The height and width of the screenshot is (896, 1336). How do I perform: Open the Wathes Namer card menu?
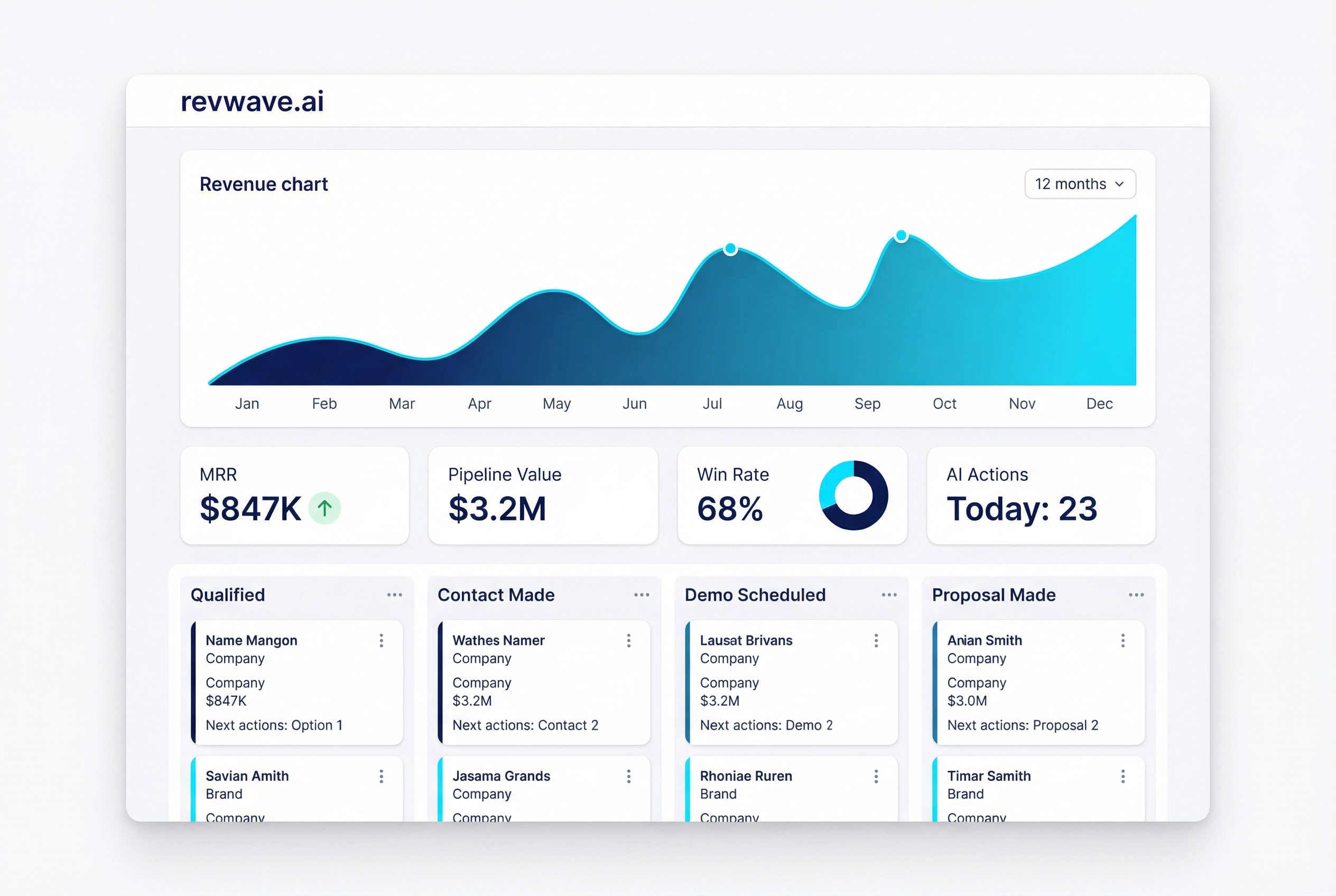coord(629,641)
